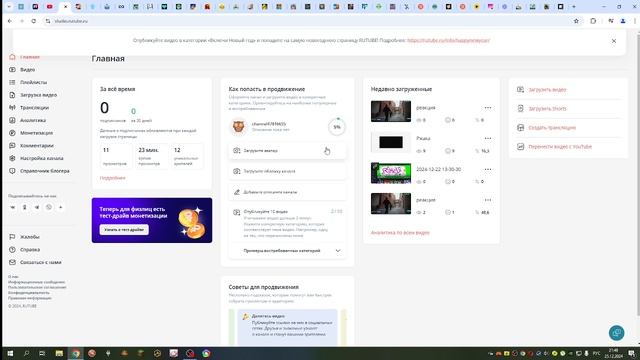Image resolution: width=640 pixels, height=360 pixels.
Task: Click the Комментарии sidebar icon
Action: [x=12, y=146]
